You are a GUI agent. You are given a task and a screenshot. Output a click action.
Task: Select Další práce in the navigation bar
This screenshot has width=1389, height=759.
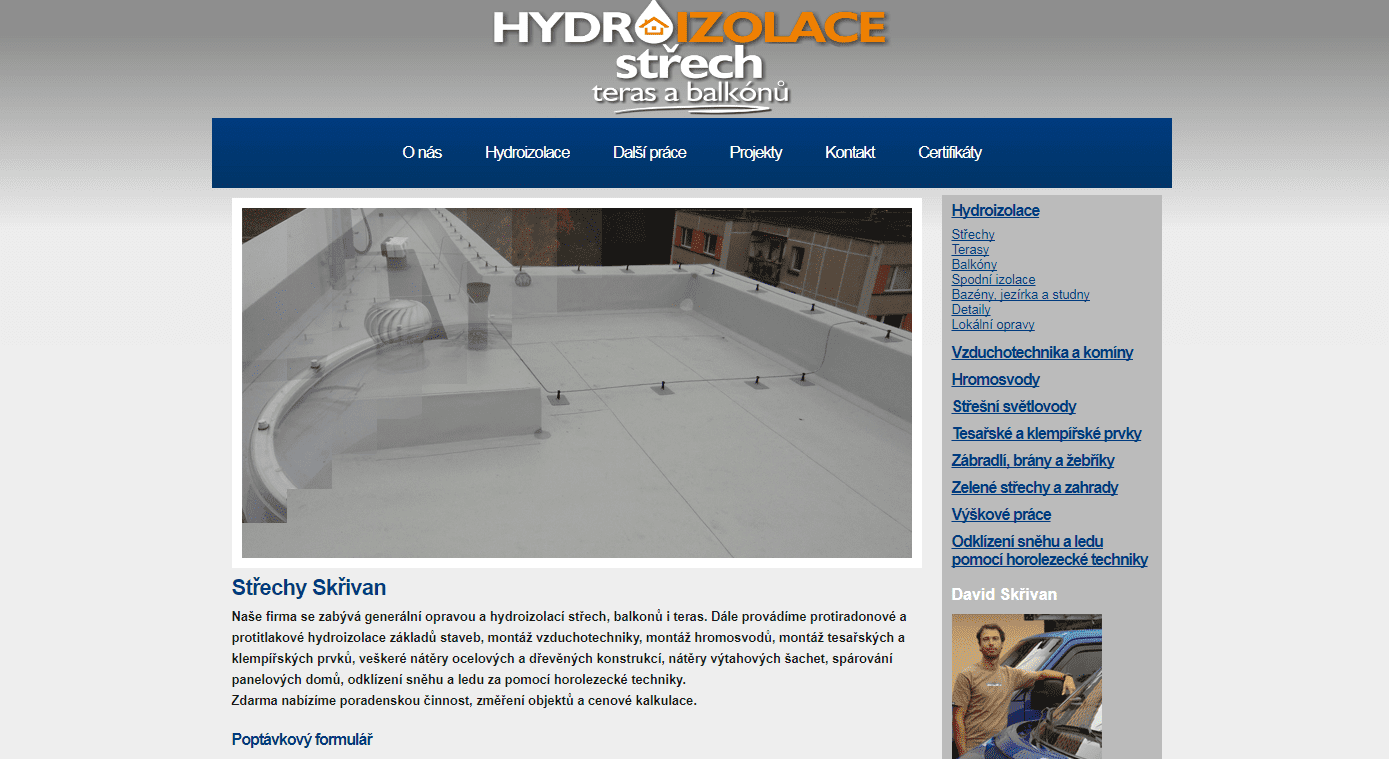click(x=649, y=152)
